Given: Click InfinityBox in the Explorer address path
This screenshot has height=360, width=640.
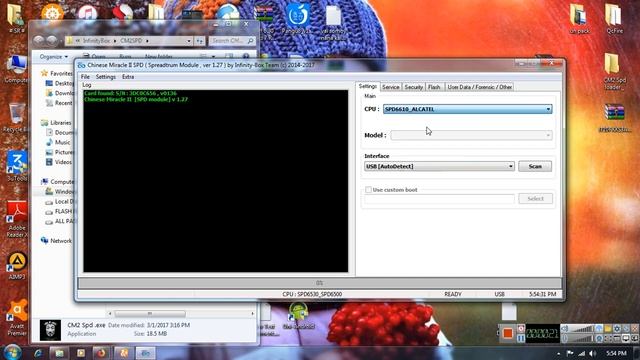Looking at the screenshot, I should coord(96,41).
